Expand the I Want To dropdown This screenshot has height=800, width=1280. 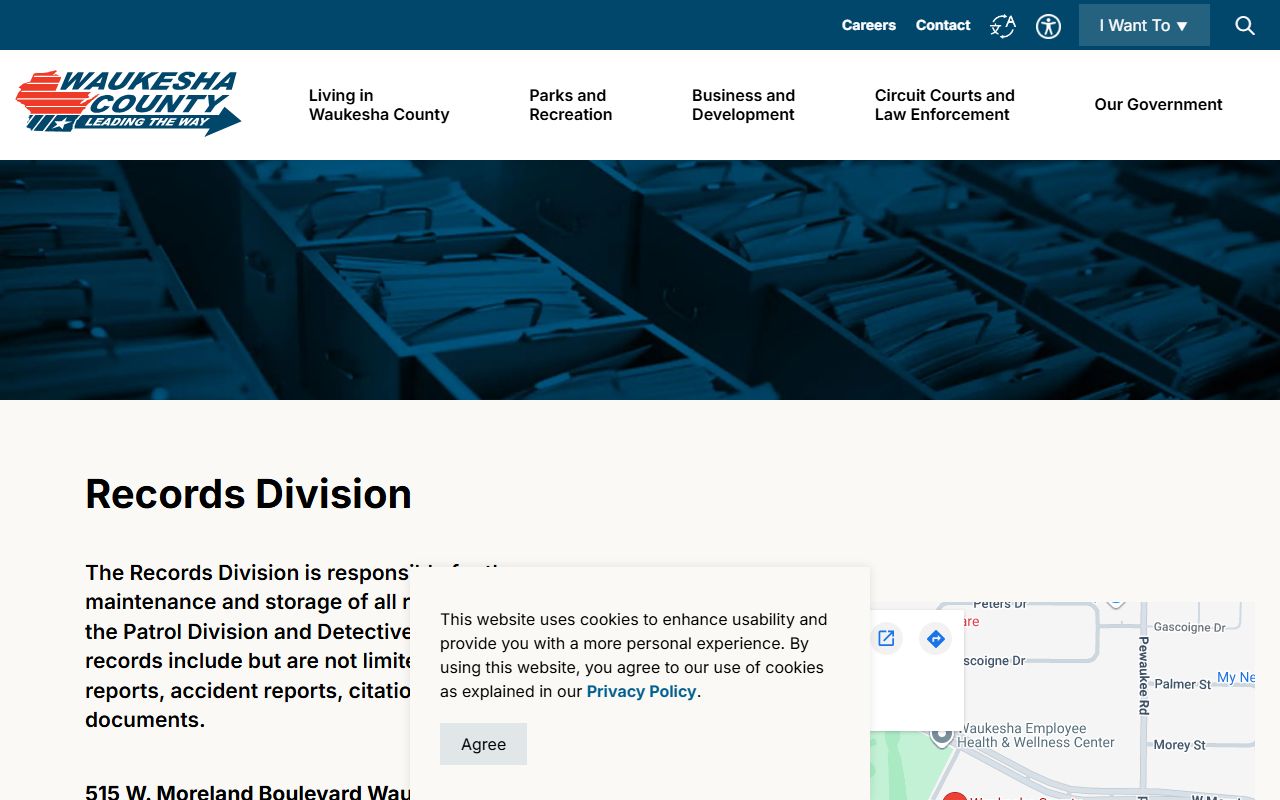1143,26
